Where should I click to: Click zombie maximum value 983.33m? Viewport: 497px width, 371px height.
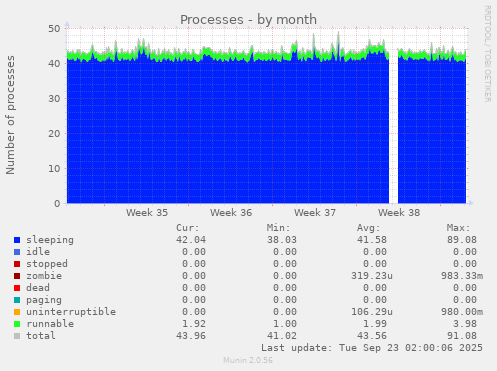pyautogui.click(x=462, y=276)
